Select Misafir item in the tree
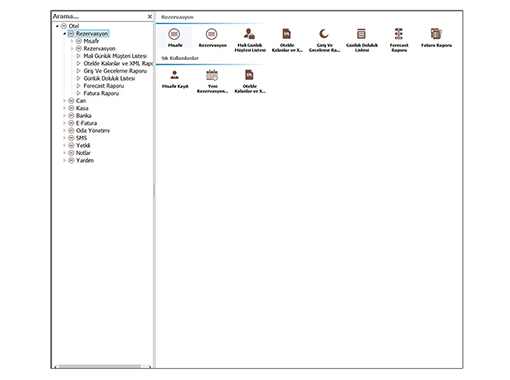This screenshot has width=510, height=380. (x=88, y=41)
